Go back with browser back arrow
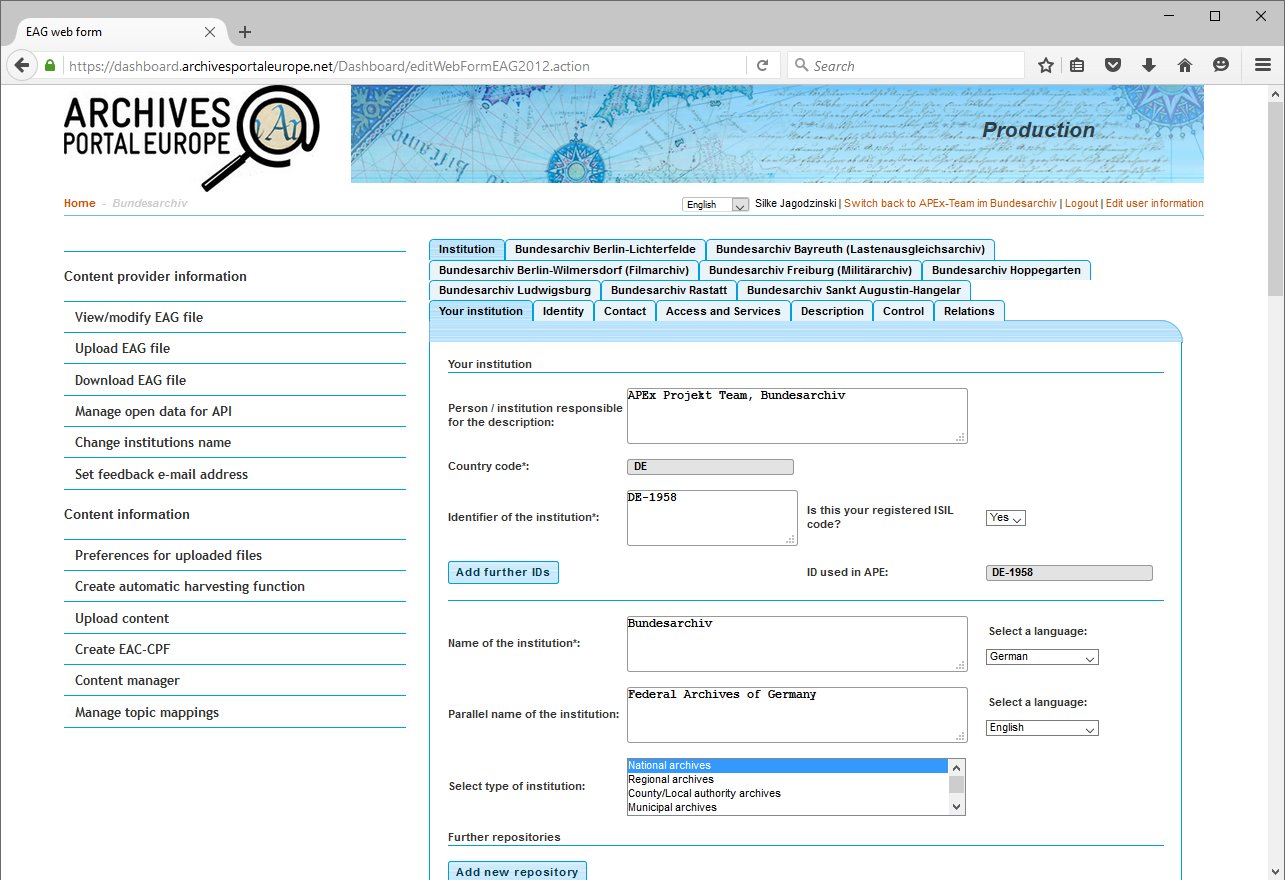The height and width of the screenshot is (880, 1285). [22, 65]
